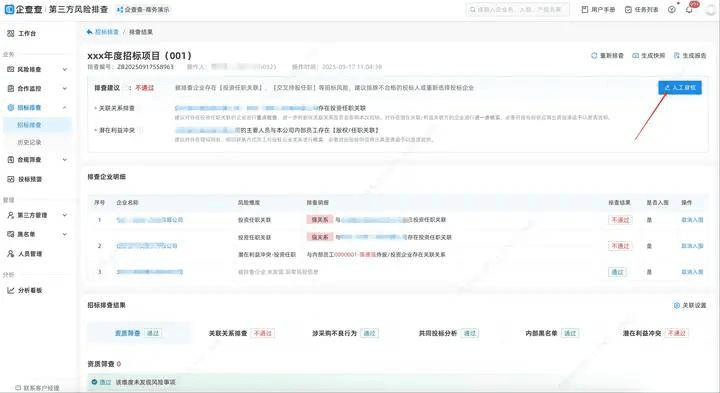Click the 潜在利益冲突-投资任职 risk dimension cell
This screenshot has height=393, width=720.
click(267, 254)
